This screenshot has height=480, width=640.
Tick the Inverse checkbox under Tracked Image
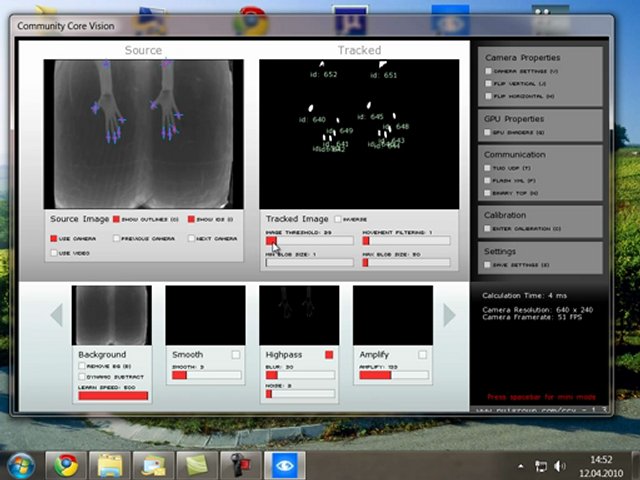tap(338, 219)
